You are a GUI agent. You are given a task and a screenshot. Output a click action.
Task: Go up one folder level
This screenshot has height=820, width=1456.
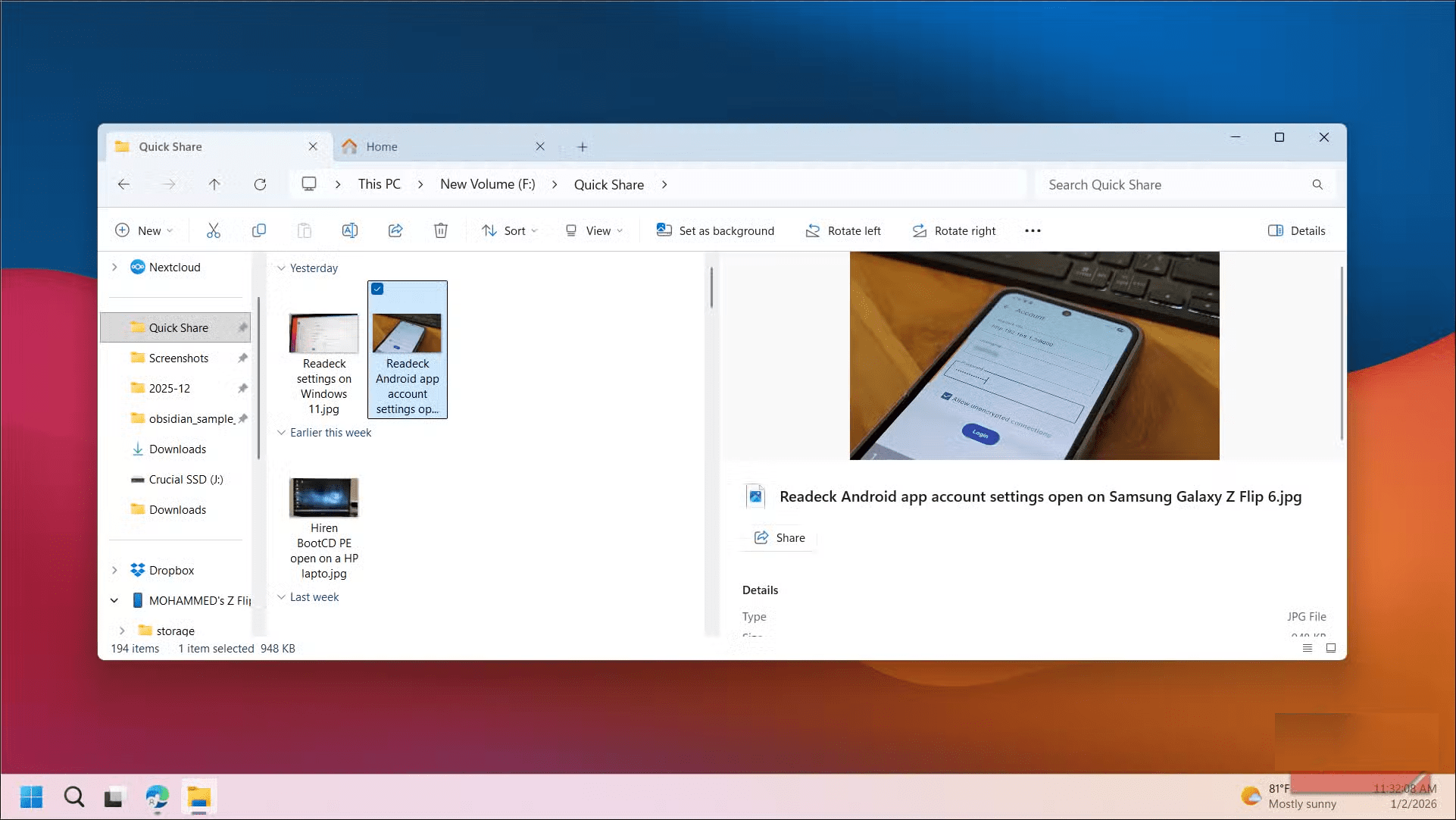[x=214, y=184]
